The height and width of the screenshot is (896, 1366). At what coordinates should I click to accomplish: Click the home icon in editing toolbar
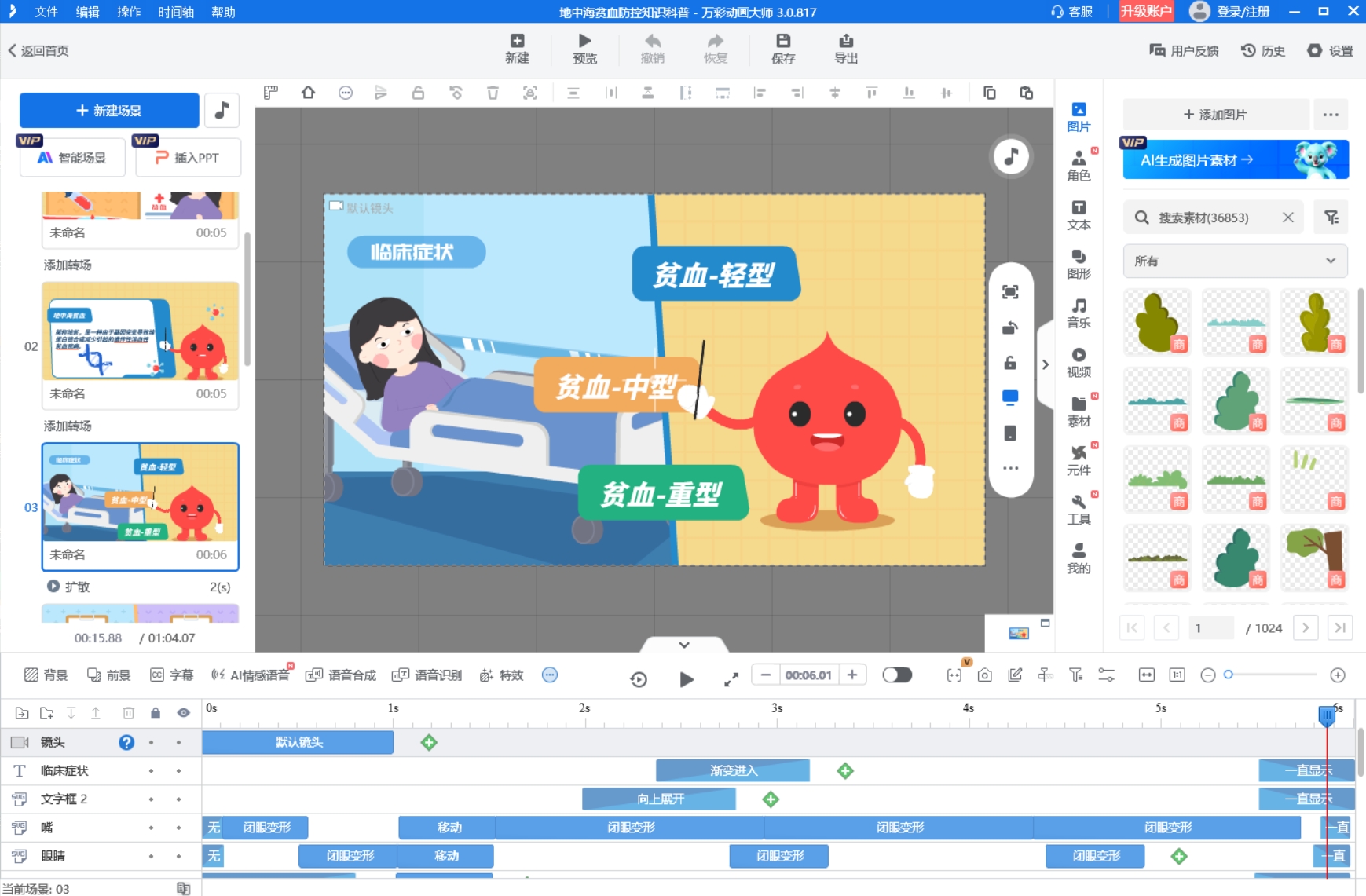[x=308, y=93]
